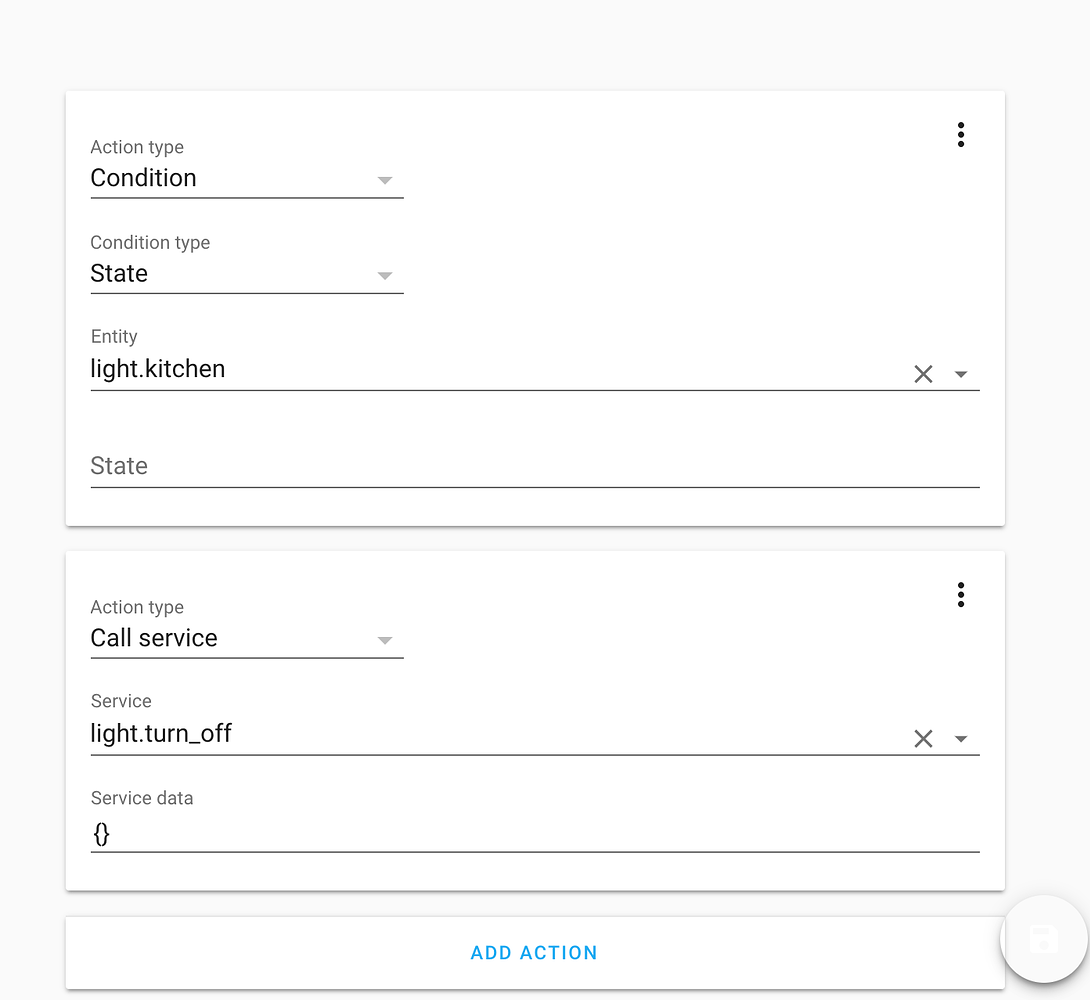The height and width of the screenshot is (1000, 1090).
Task: Open the Action type dropdown showing Call service
Action: [246, 639]
